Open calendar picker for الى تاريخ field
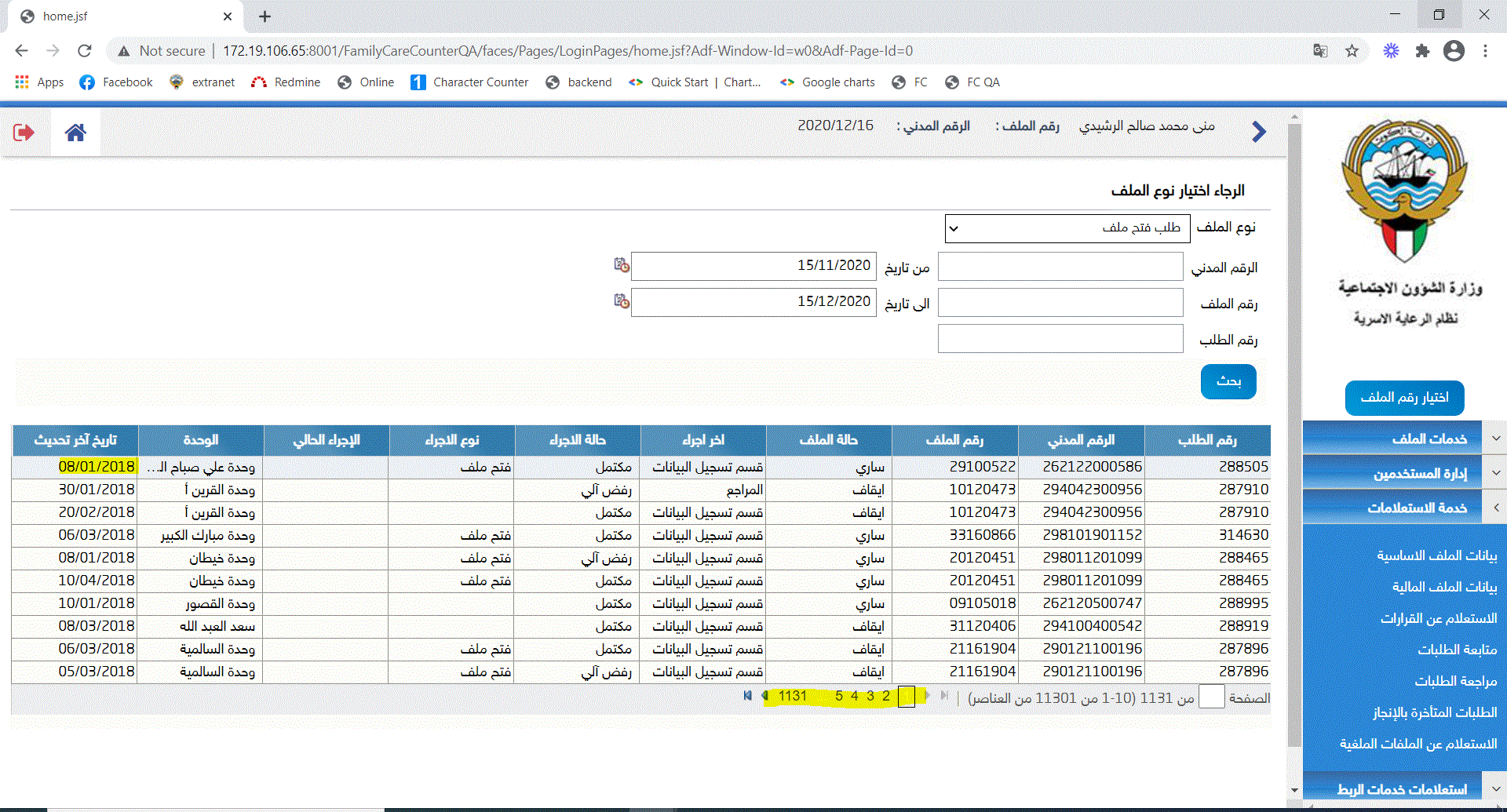Image resolution: width=1507 pixels, height=812 pixels. pos(622,301)
